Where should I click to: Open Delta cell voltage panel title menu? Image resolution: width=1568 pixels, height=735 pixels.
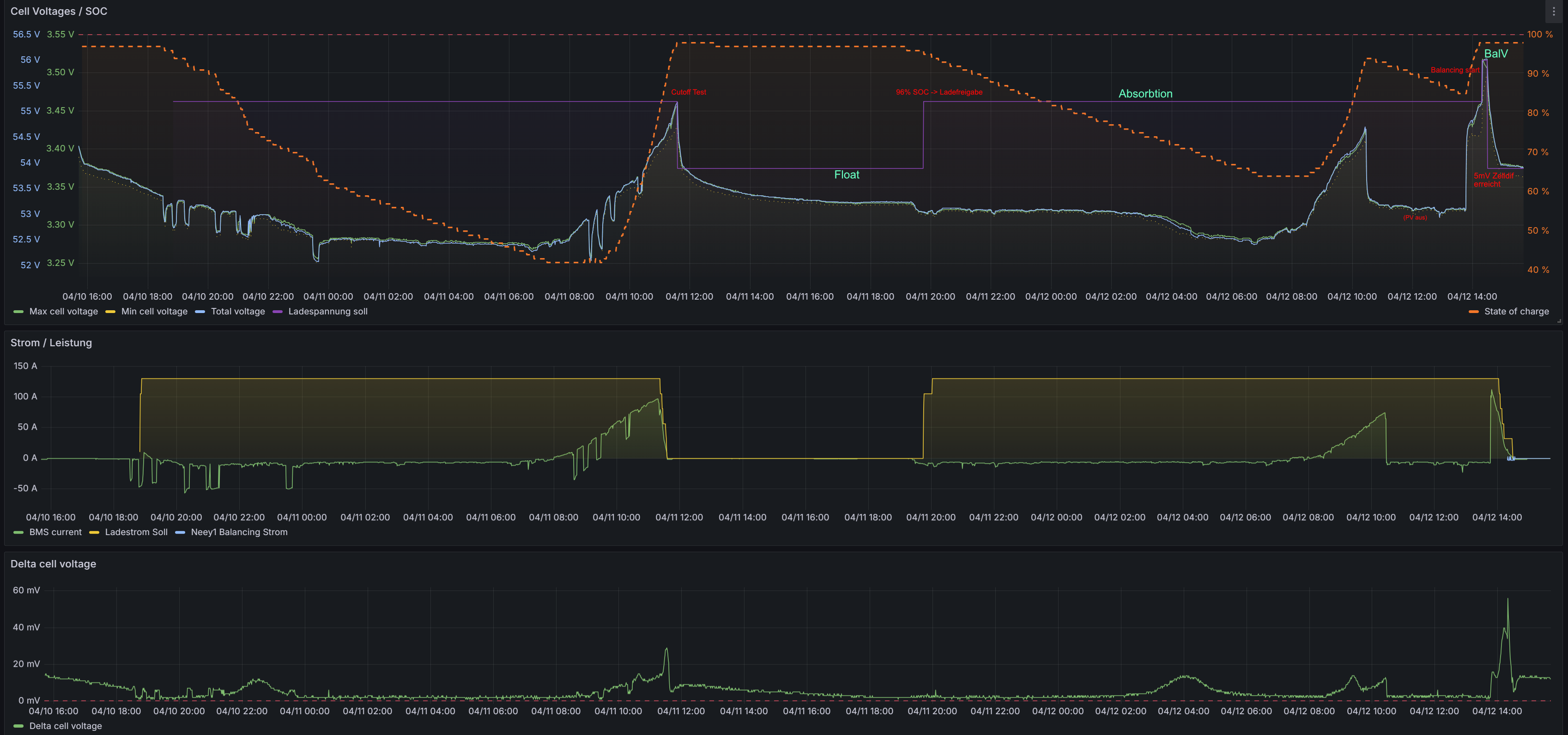[53, 564]
